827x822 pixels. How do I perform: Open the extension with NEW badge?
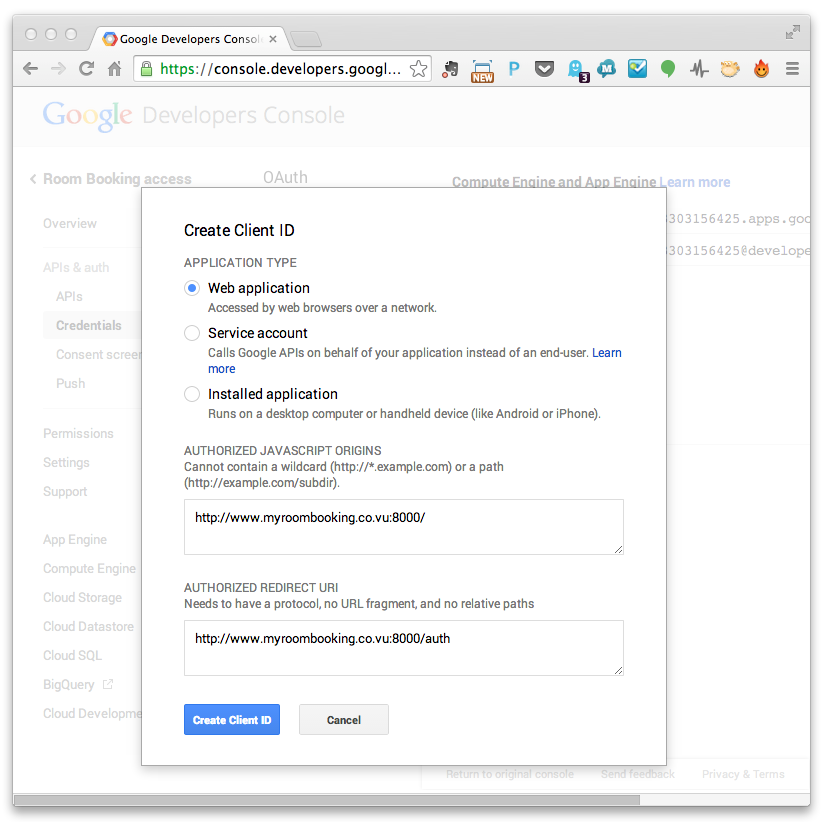coord(482,71)
